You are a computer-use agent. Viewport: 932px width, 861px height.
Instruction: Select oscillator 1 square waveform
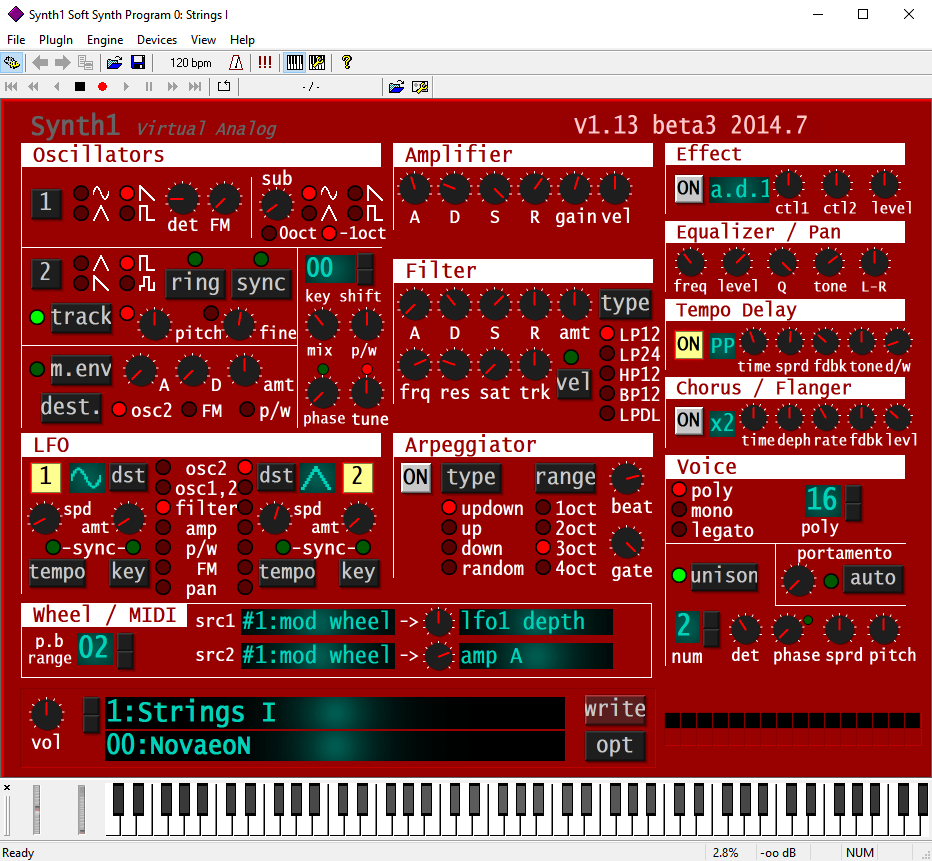(x=127, y=213)
